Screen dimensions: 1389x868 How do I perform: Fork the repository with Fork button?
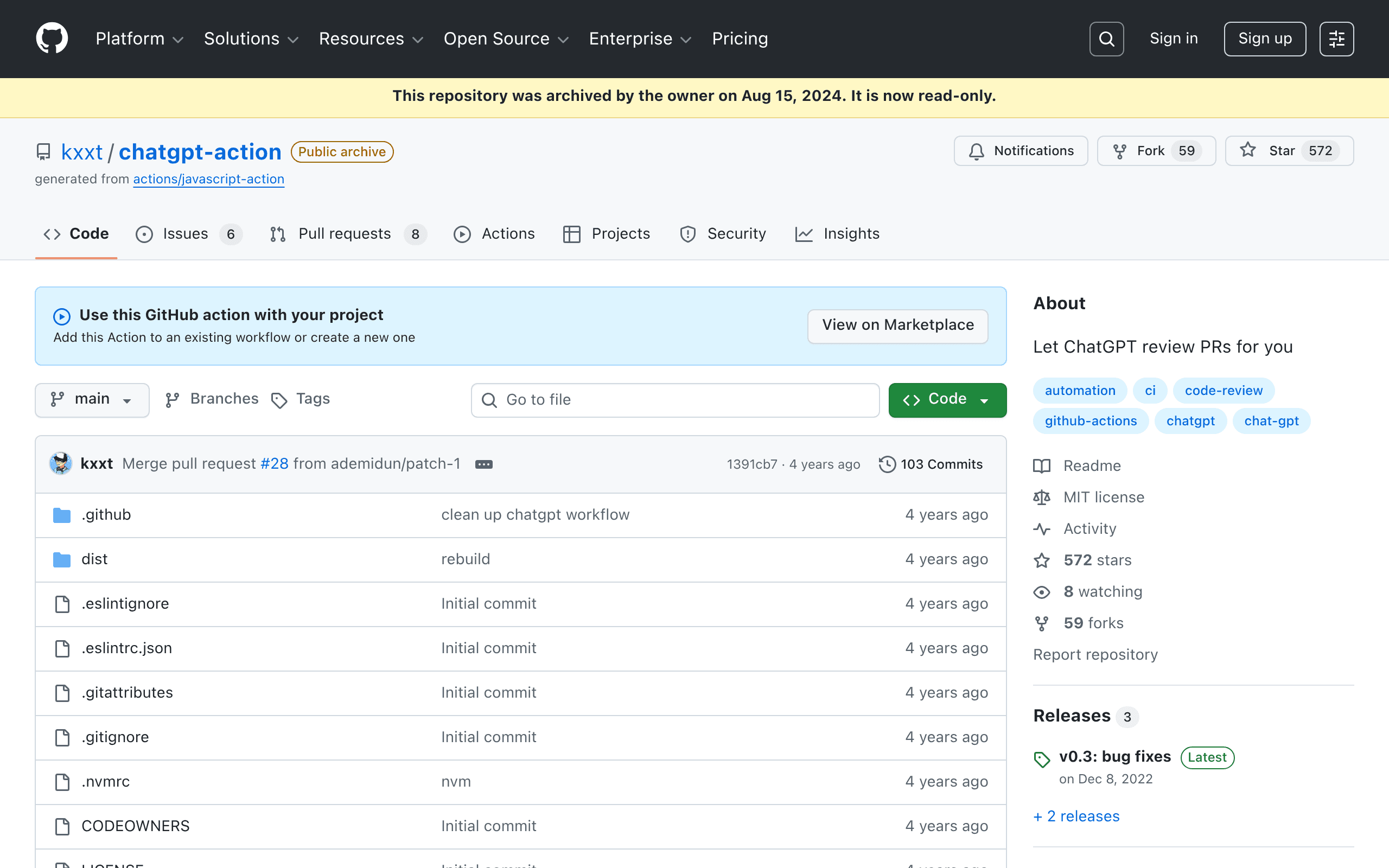(1156, 151)
